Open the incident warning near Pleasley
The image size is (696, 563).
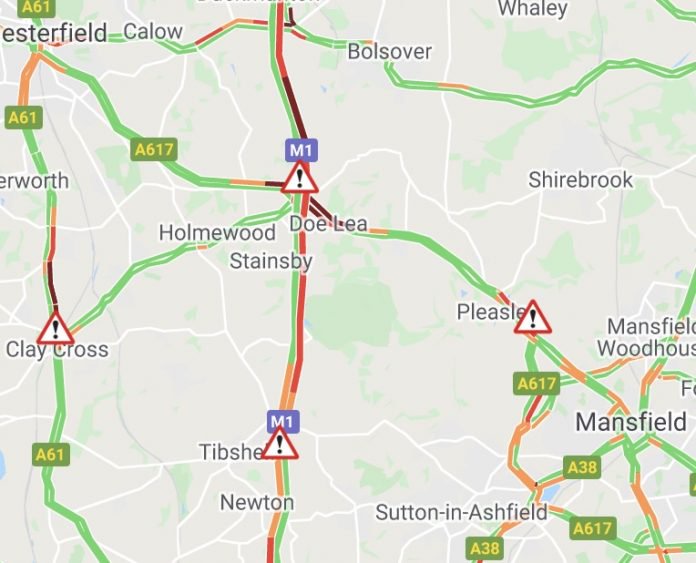[x=533, y=317]
